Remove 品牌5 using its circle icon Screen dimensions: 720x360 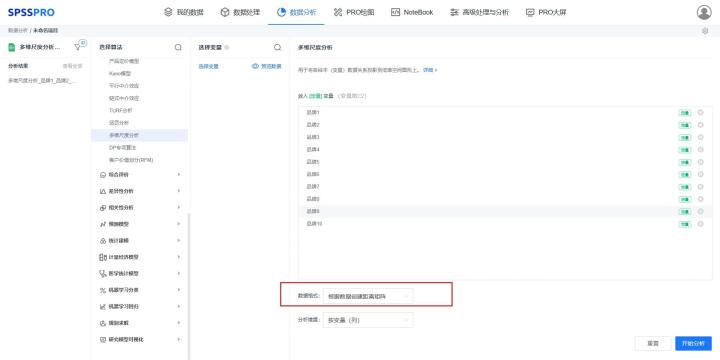[x=700, y=162]
